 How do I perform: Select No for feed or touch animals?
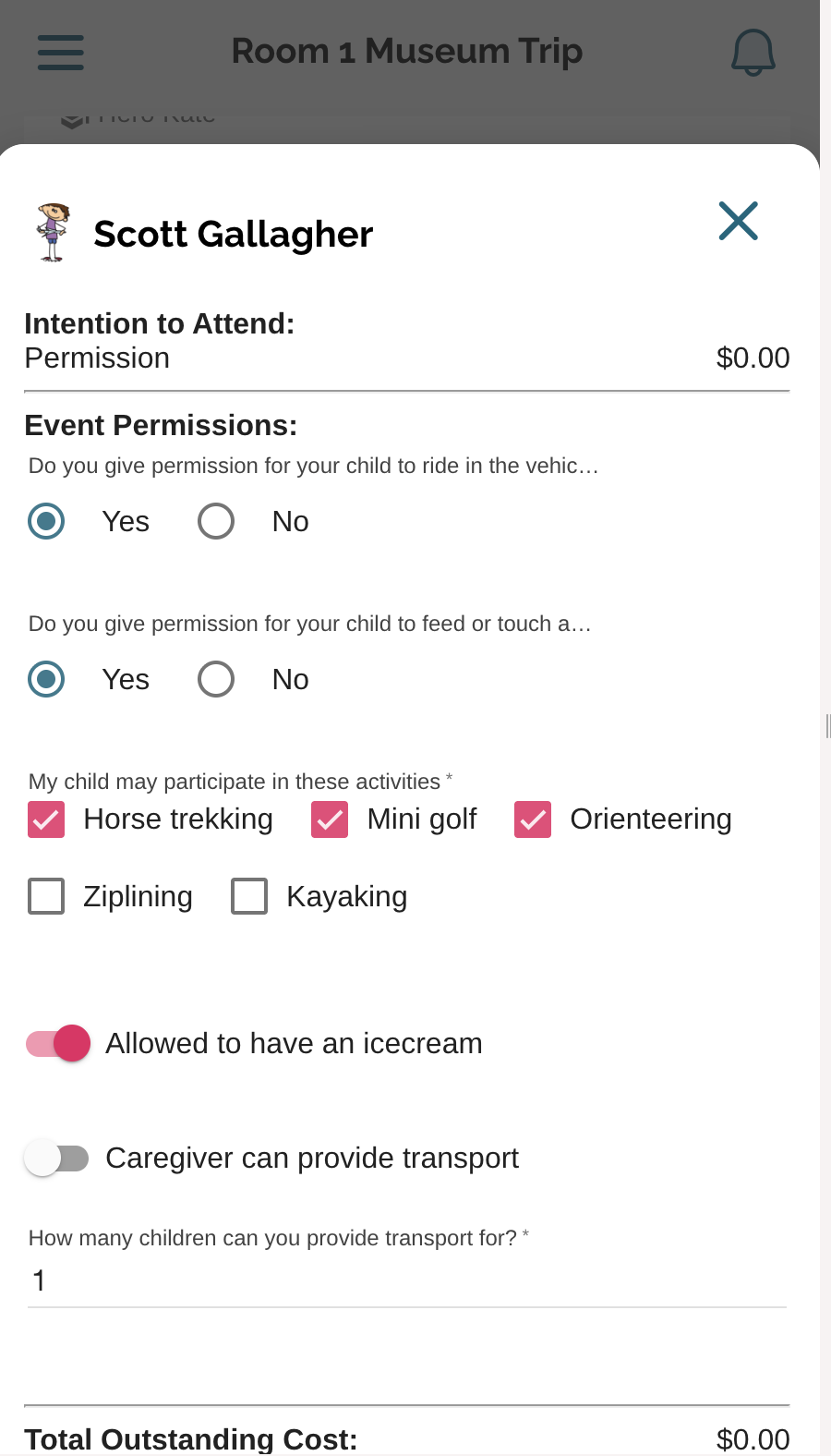point(216,679)
